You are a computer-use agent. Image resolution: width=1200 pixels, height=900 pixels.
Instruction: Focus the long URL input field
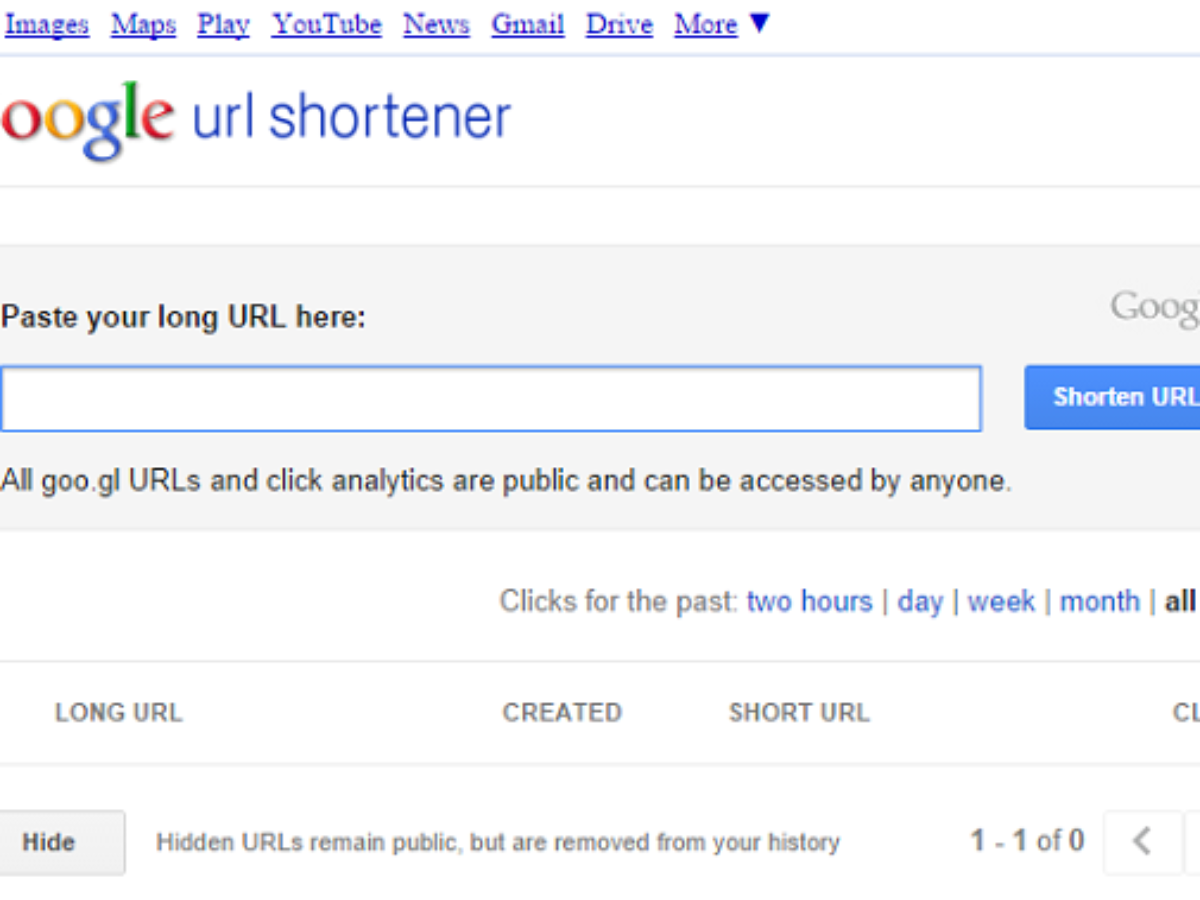[x=490, y=398]
